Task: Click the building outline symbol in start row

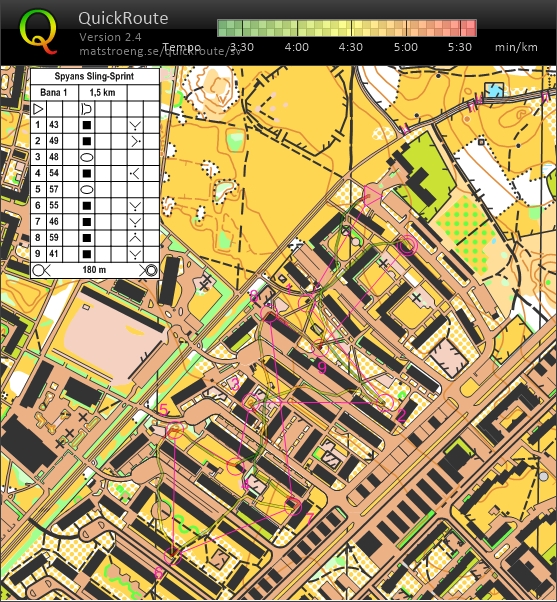Action: [87, 109]
